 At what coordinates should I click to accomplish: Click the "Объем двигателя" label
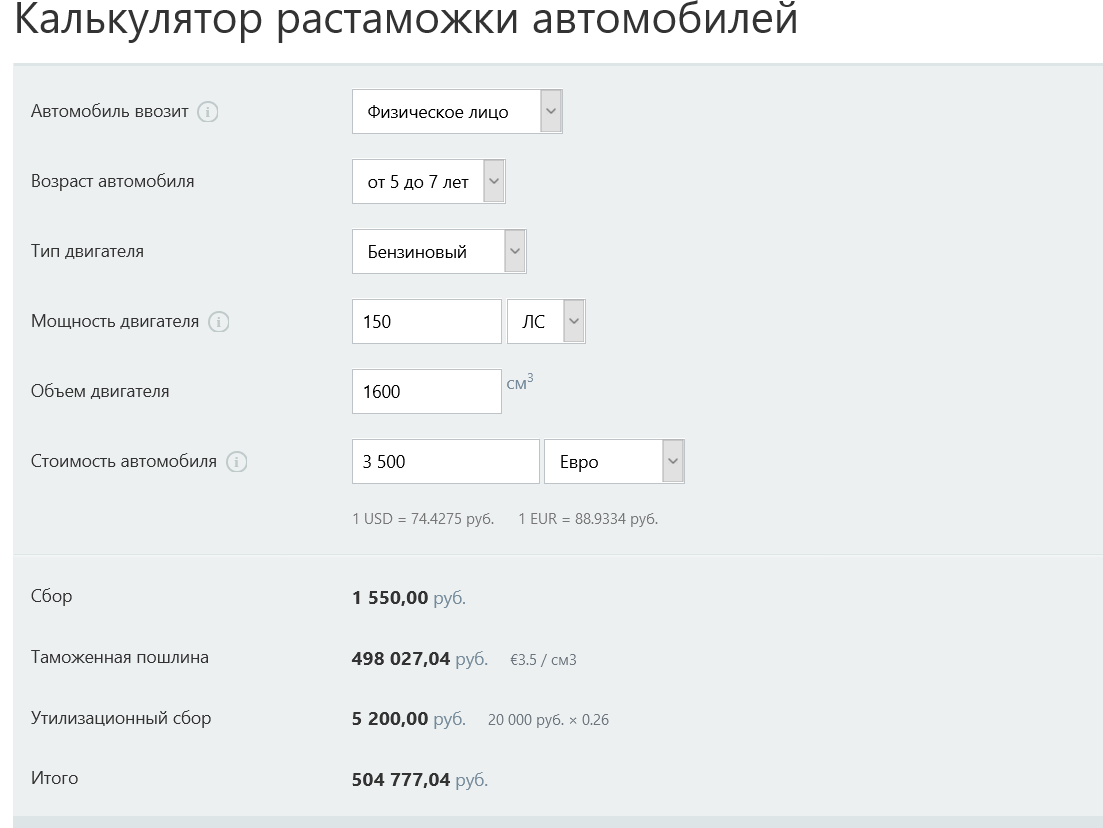click(100, 391)
